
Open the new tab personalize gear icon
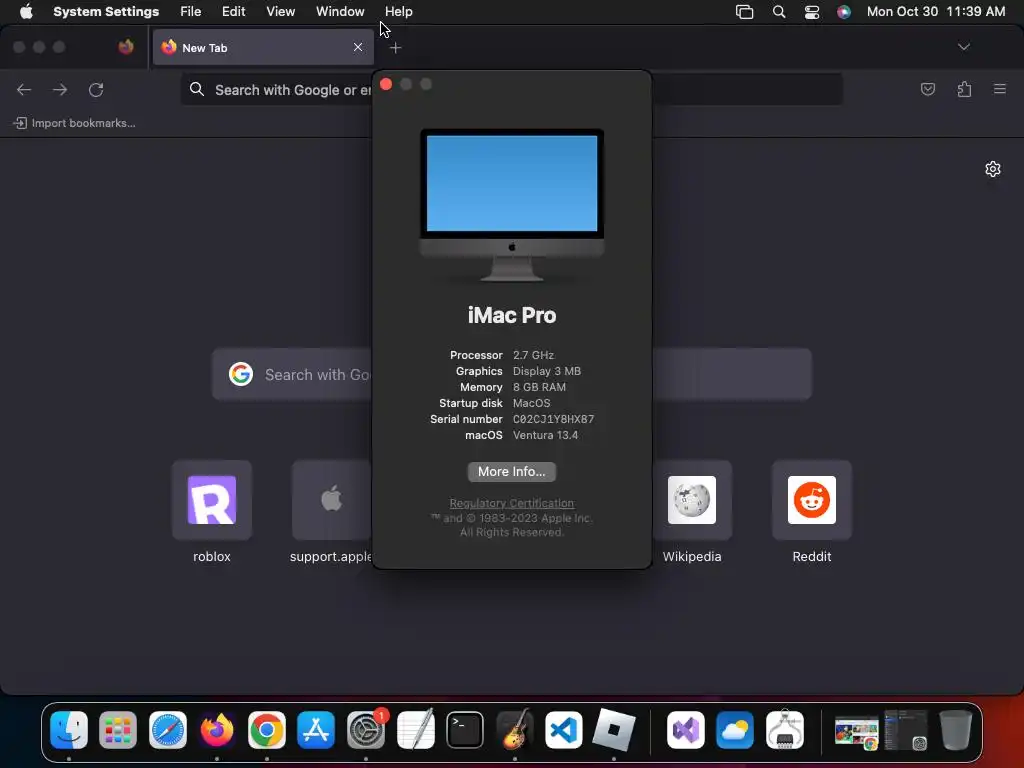993,169
